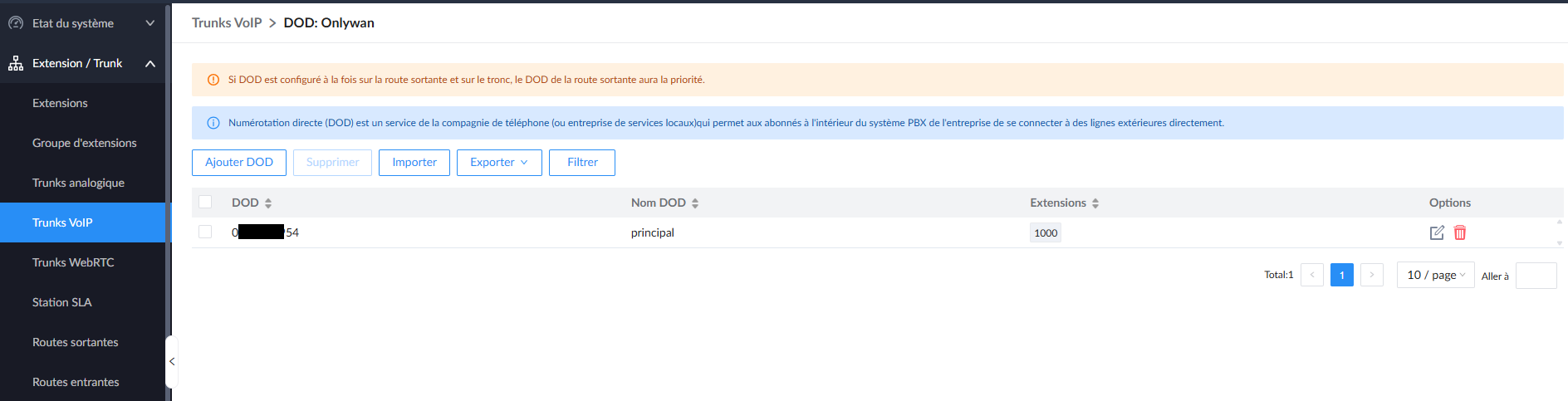Edit the principal DOD entry

1437,232
